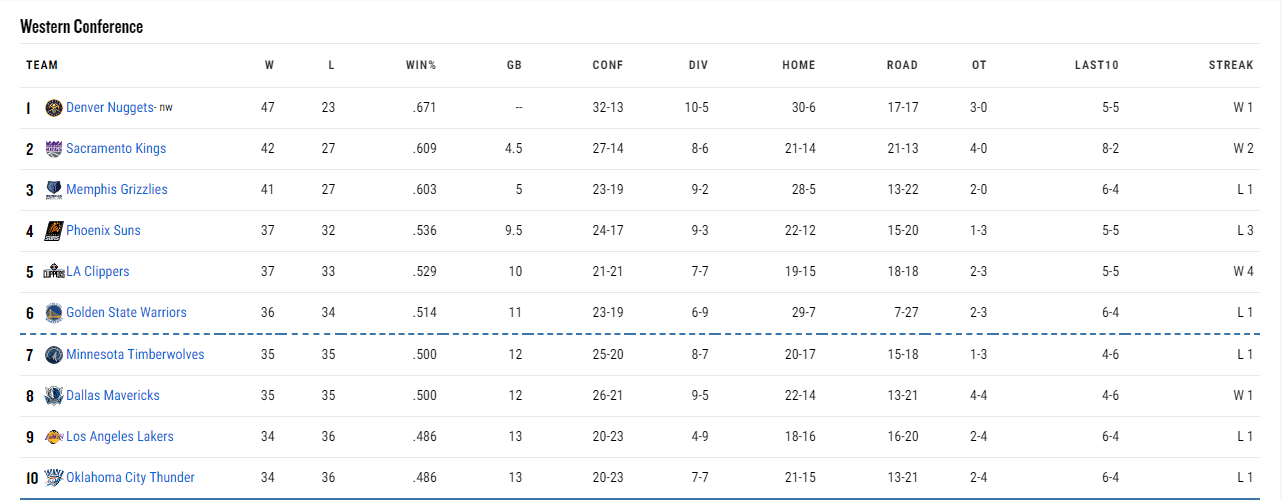1282x500 pixels.
Task: Open the Oklahoma City Thunder link
Action: click(130, 478)
